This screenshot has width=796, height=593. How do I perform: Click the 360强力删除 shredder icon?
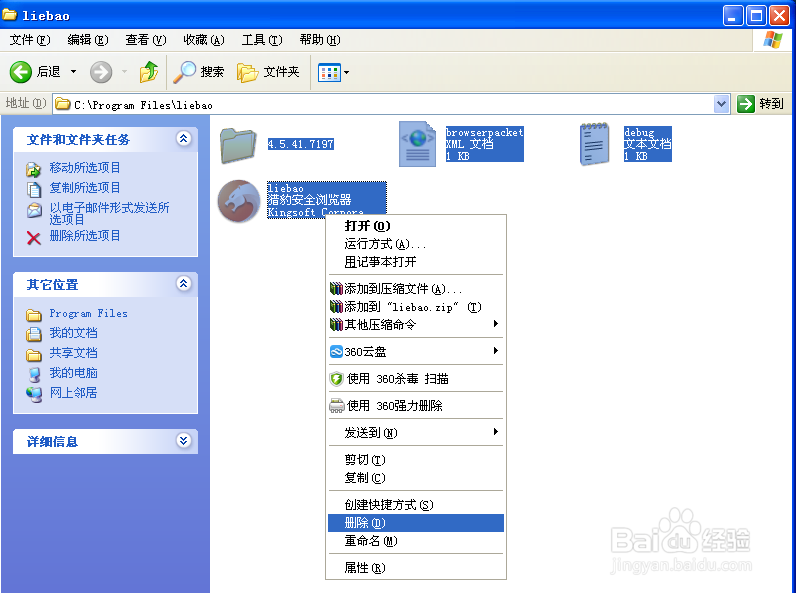(337, 406)
